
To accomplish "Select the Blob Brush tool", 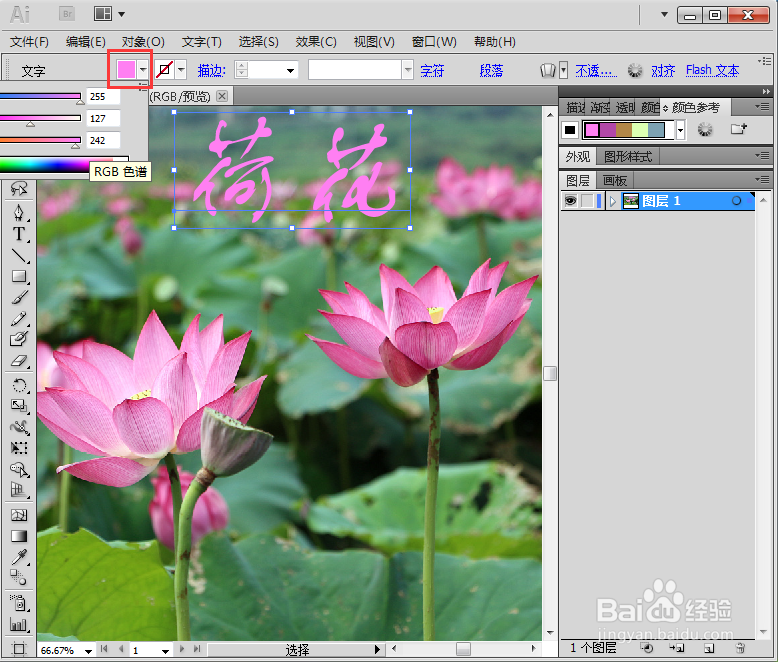I will coord(19,339).
